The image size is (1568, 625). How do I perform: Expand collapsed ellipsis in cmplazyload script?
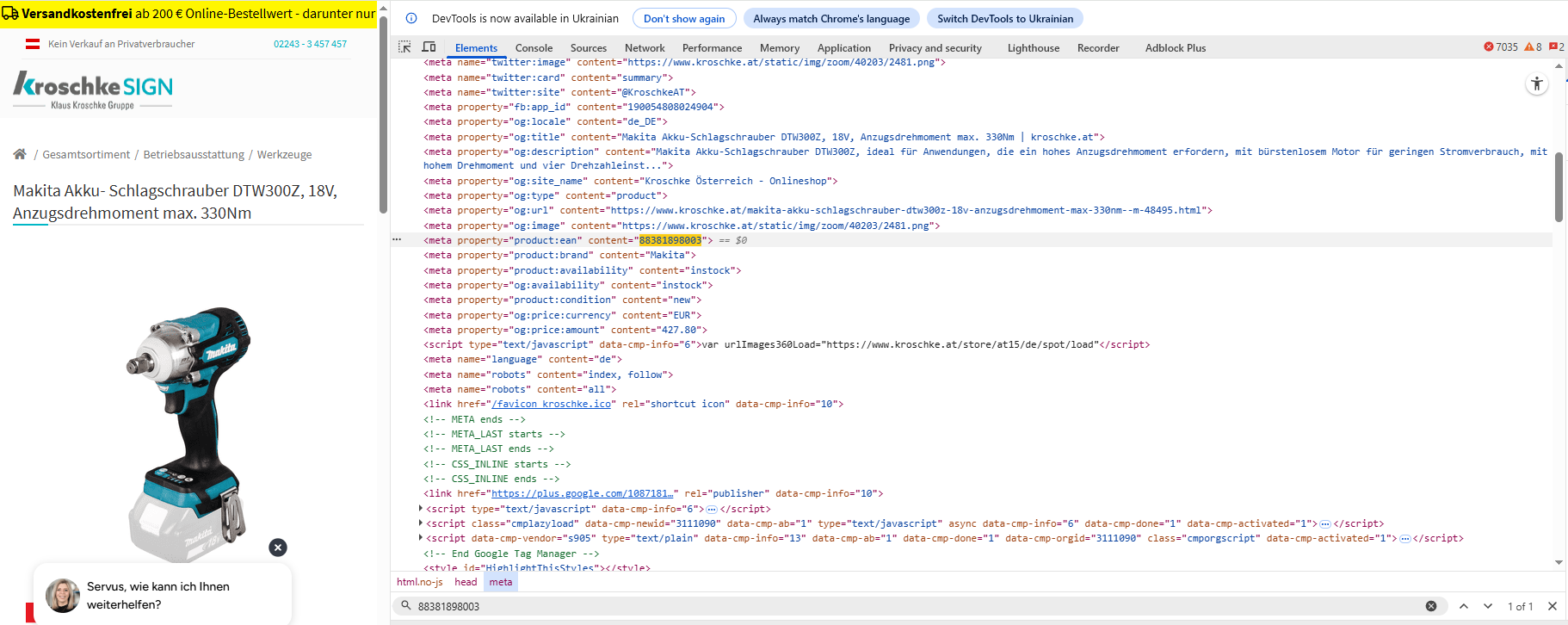click(1325, 524)
